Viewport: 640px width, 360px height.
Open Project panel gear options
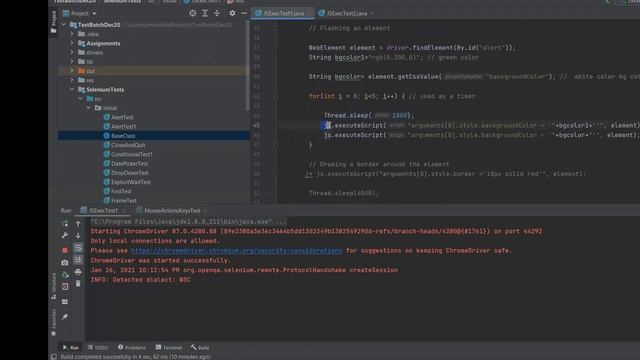coord(232,13)
